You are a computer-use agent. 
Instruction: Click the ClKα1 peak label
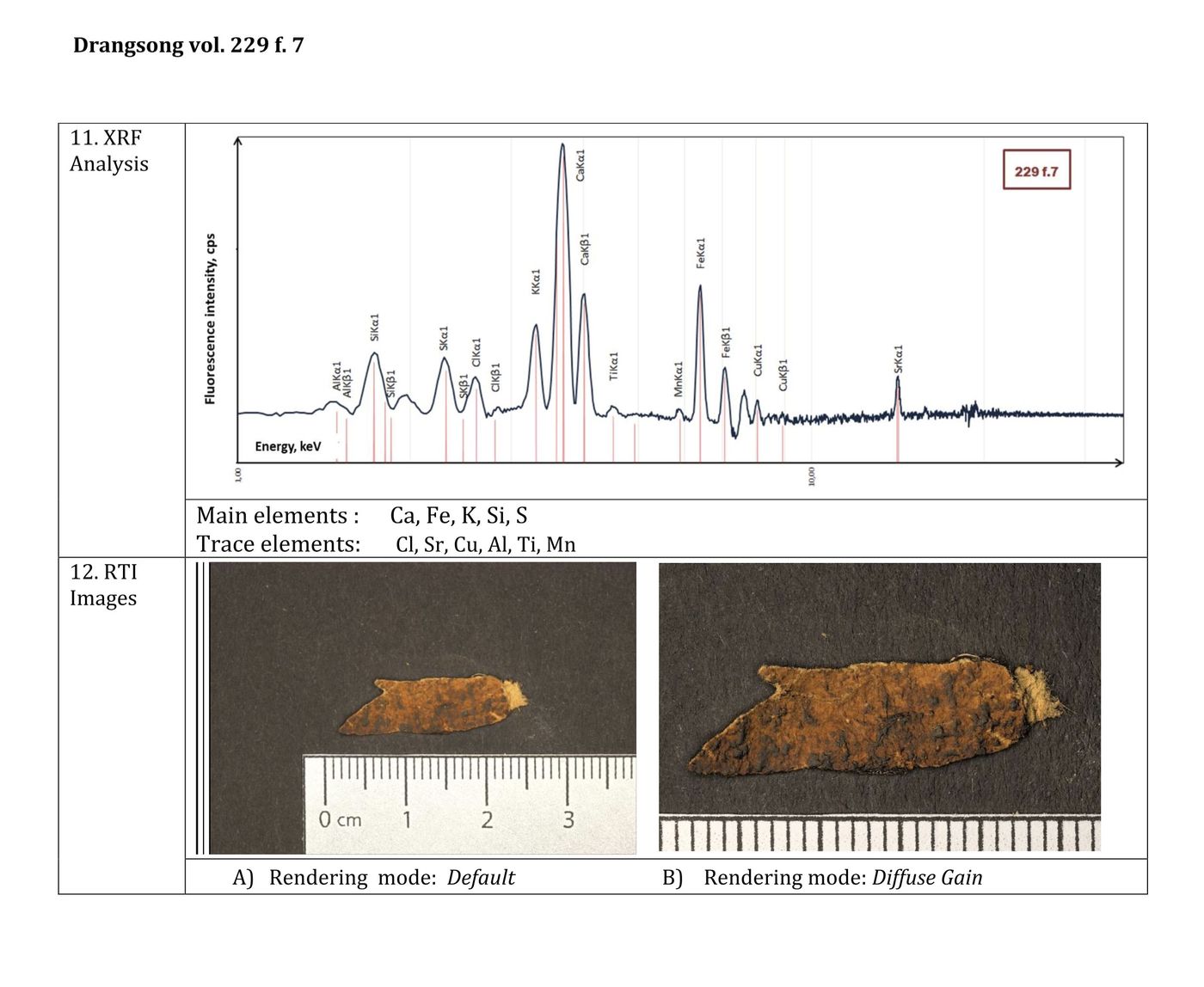click(x=476, y=352)
